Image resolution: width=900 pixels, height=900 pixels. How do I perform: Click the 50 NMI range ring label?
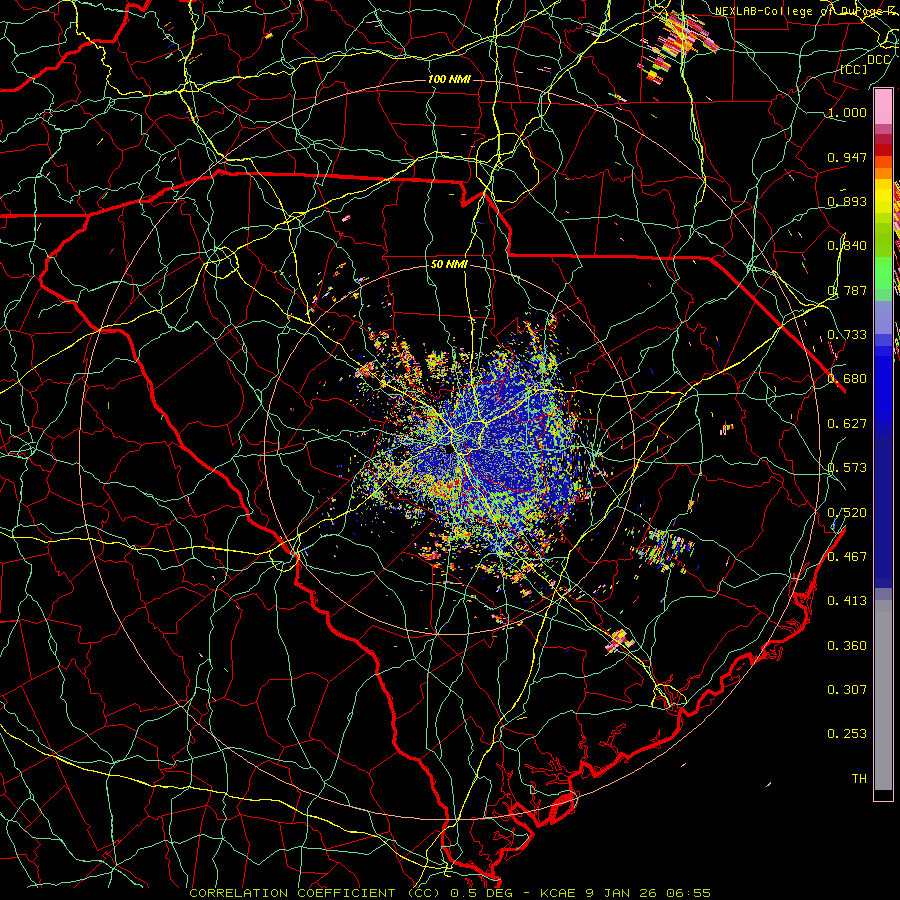[449, 265]
